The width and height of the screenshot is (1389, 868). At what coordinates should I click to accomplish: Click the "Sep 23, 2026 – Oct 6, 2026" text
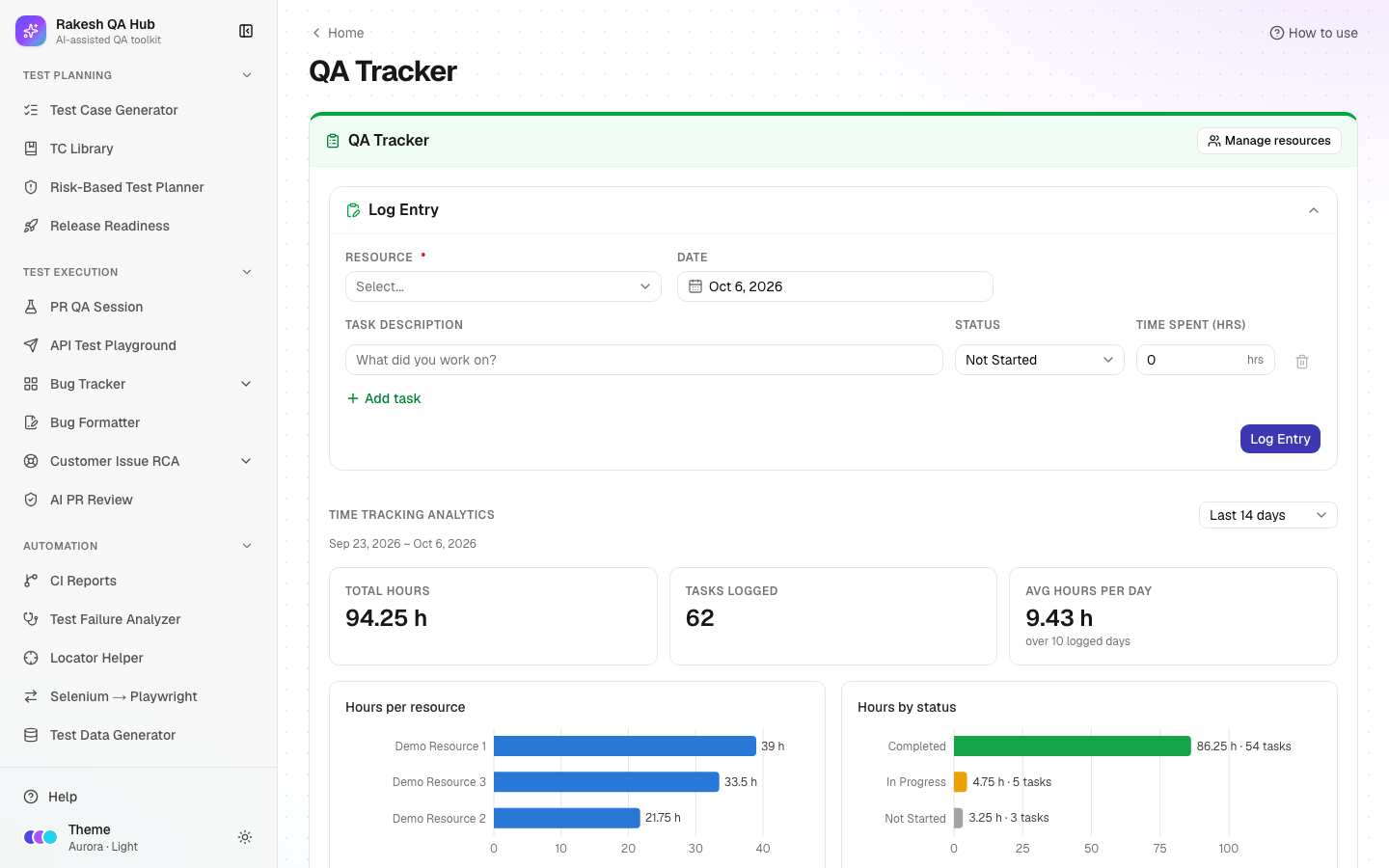(x=402, y=544)
